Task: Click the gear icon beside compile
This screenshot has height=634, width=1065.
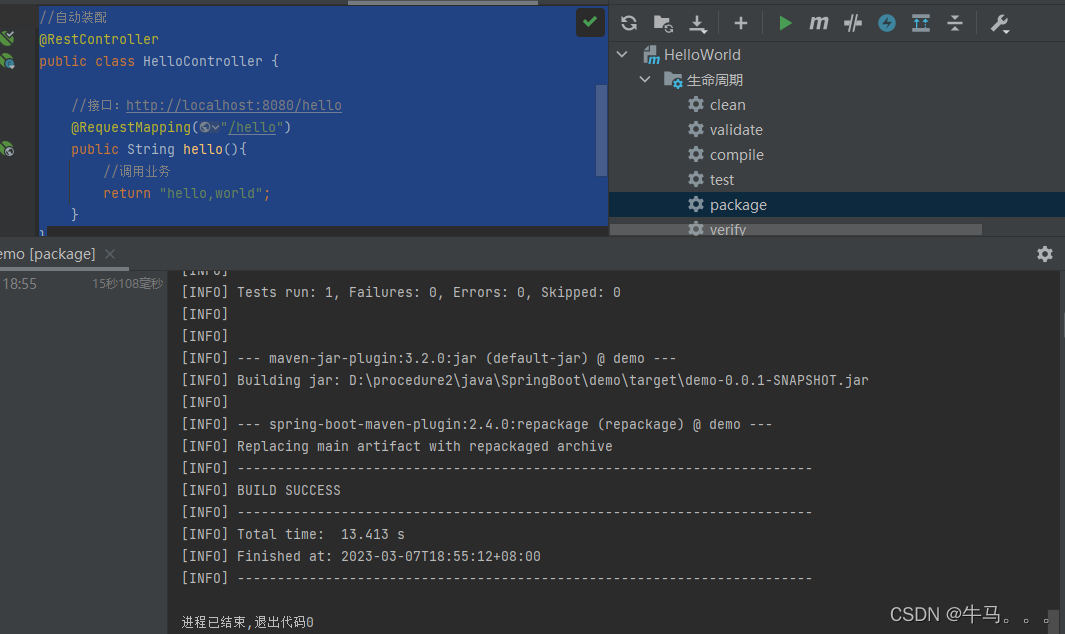Action: pos(696,154)
